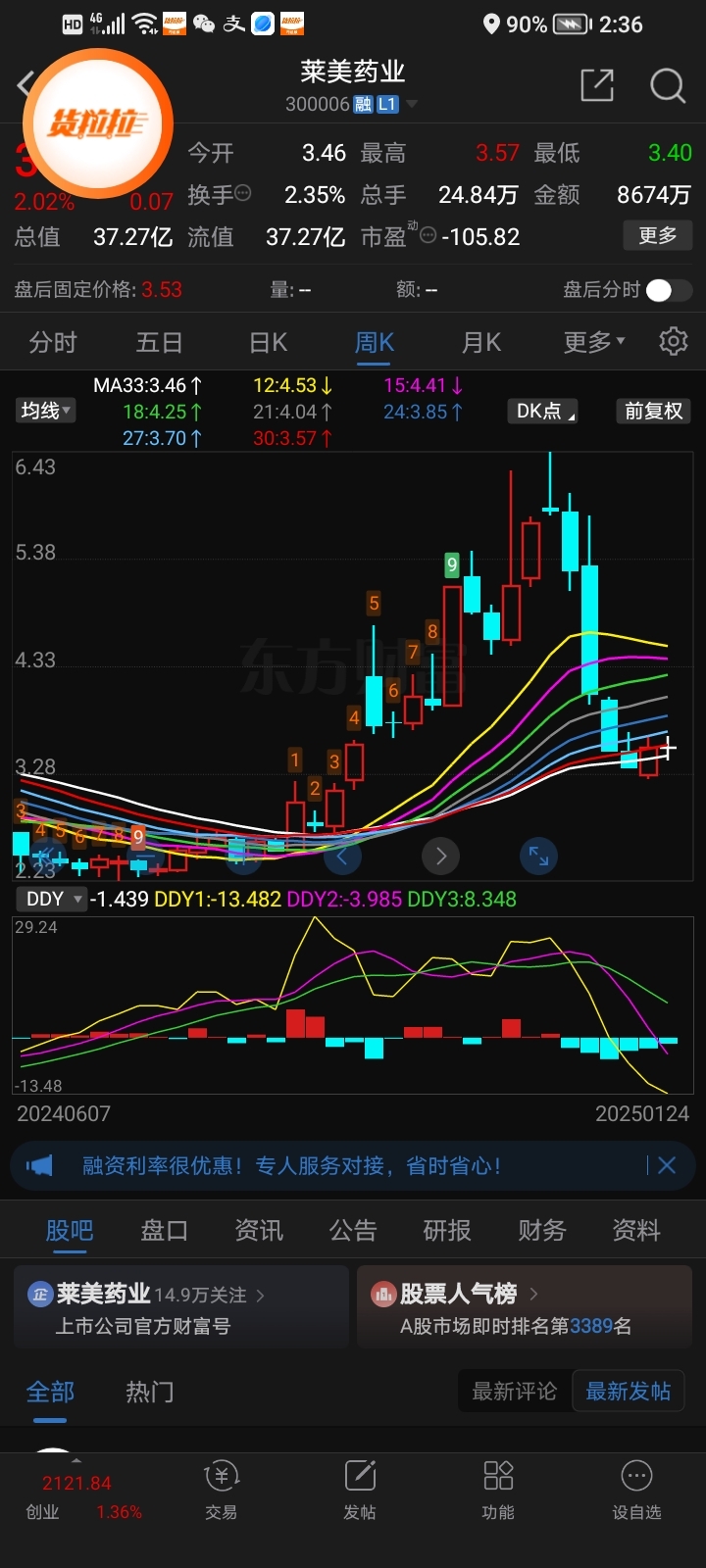Switch to 五日 chart tab
706x1568 pixels.
tap(160, 342)
